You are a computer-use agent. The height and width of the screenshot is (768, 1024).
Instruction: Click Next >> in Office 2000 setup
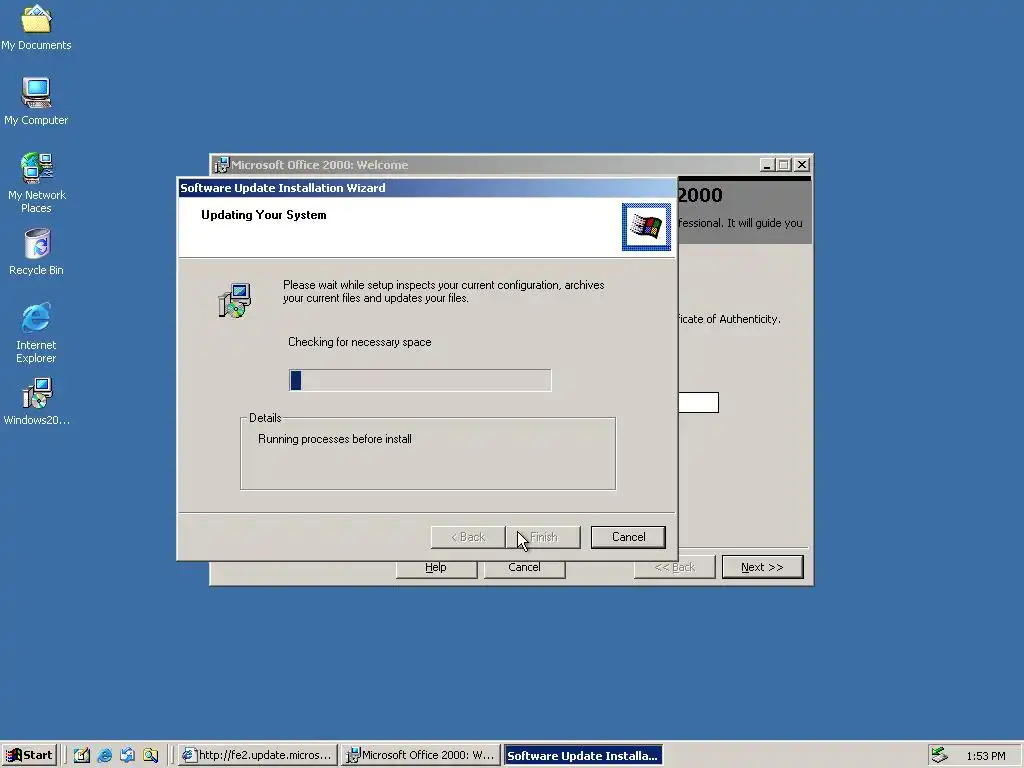point(762,567)
